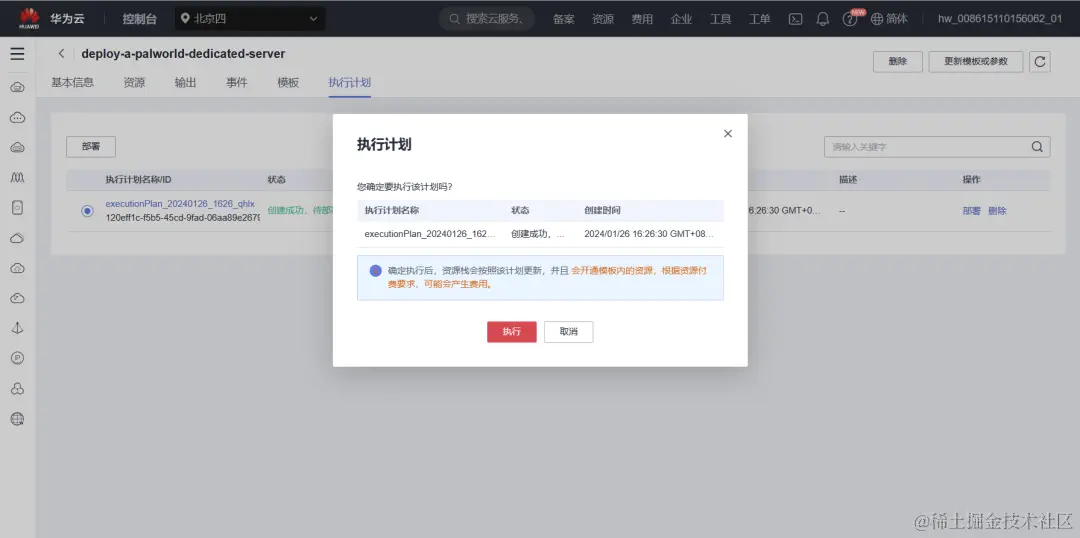Screen dimensions: 1080x538
Task: Click the three-circles cluster sidebar icon
Action: tap(17, 389)
